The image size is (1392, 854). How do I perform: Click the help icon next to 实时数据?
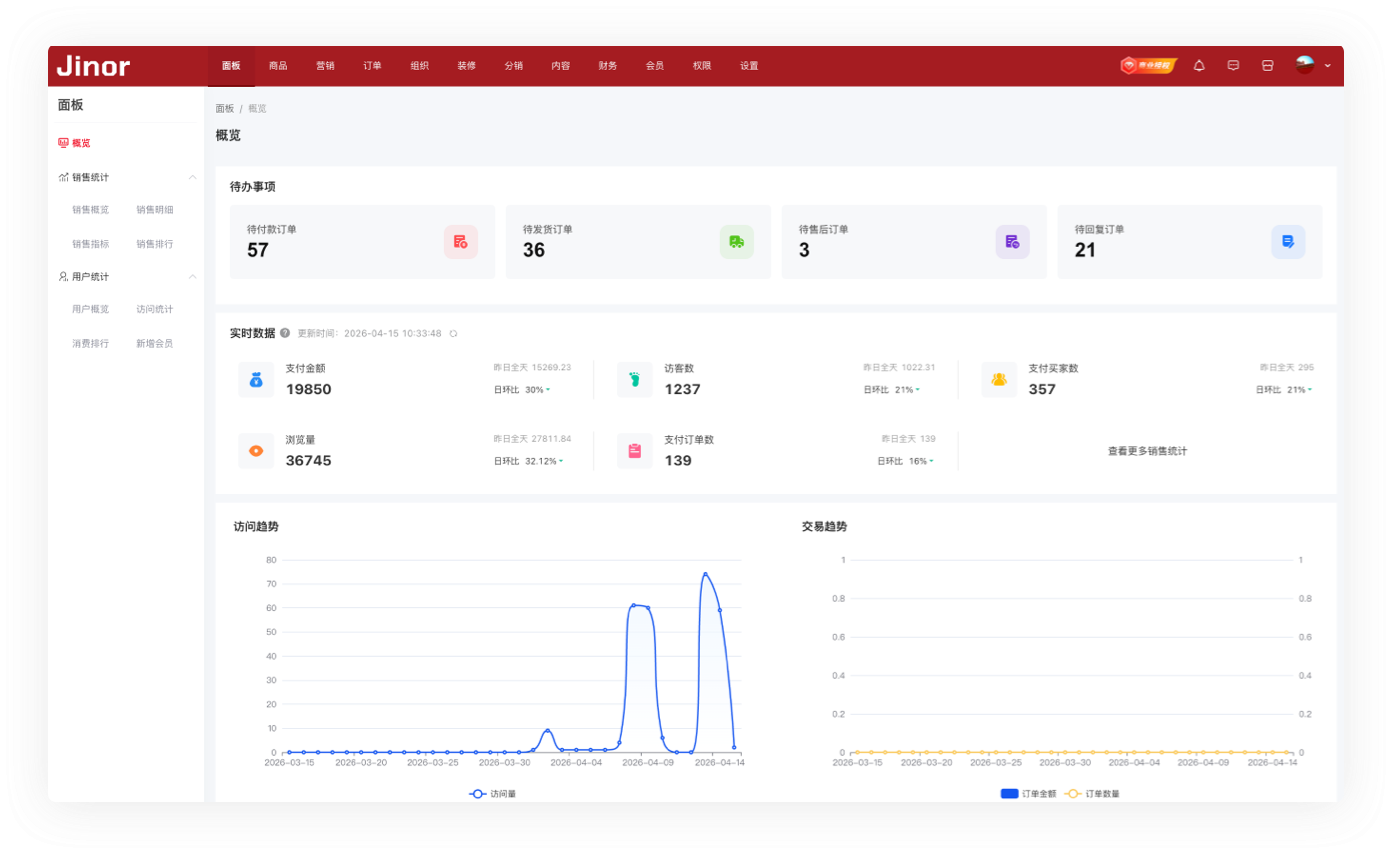(x=285, y=333)
